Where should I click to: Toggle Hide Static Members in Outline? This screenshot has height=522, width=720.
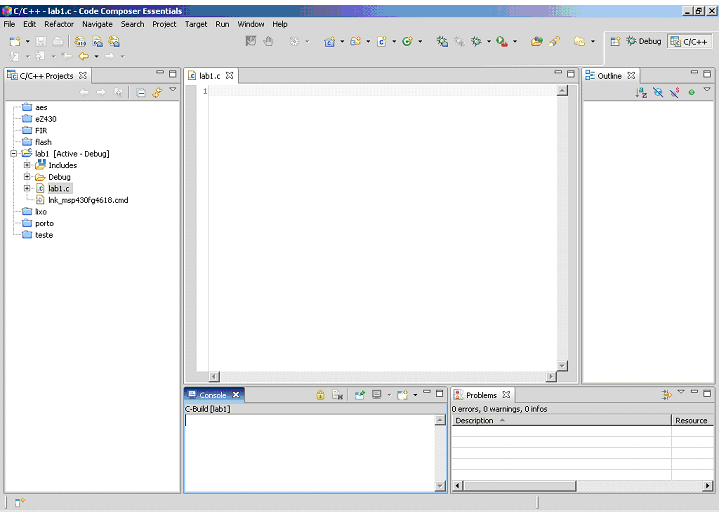tap(675, 93)
